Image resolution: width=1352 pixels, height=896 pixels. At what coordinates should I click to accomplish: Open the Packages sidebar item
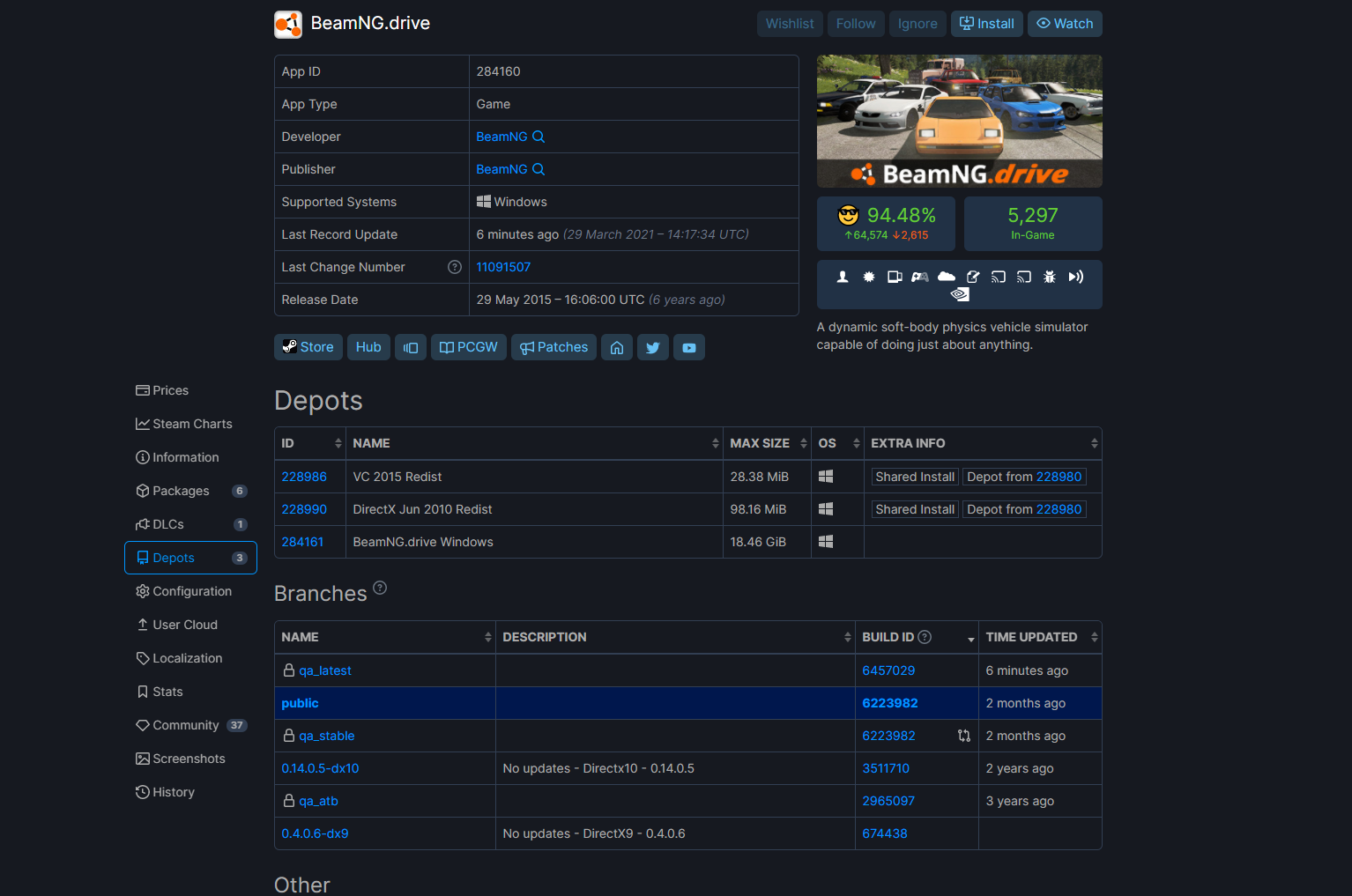190,491
